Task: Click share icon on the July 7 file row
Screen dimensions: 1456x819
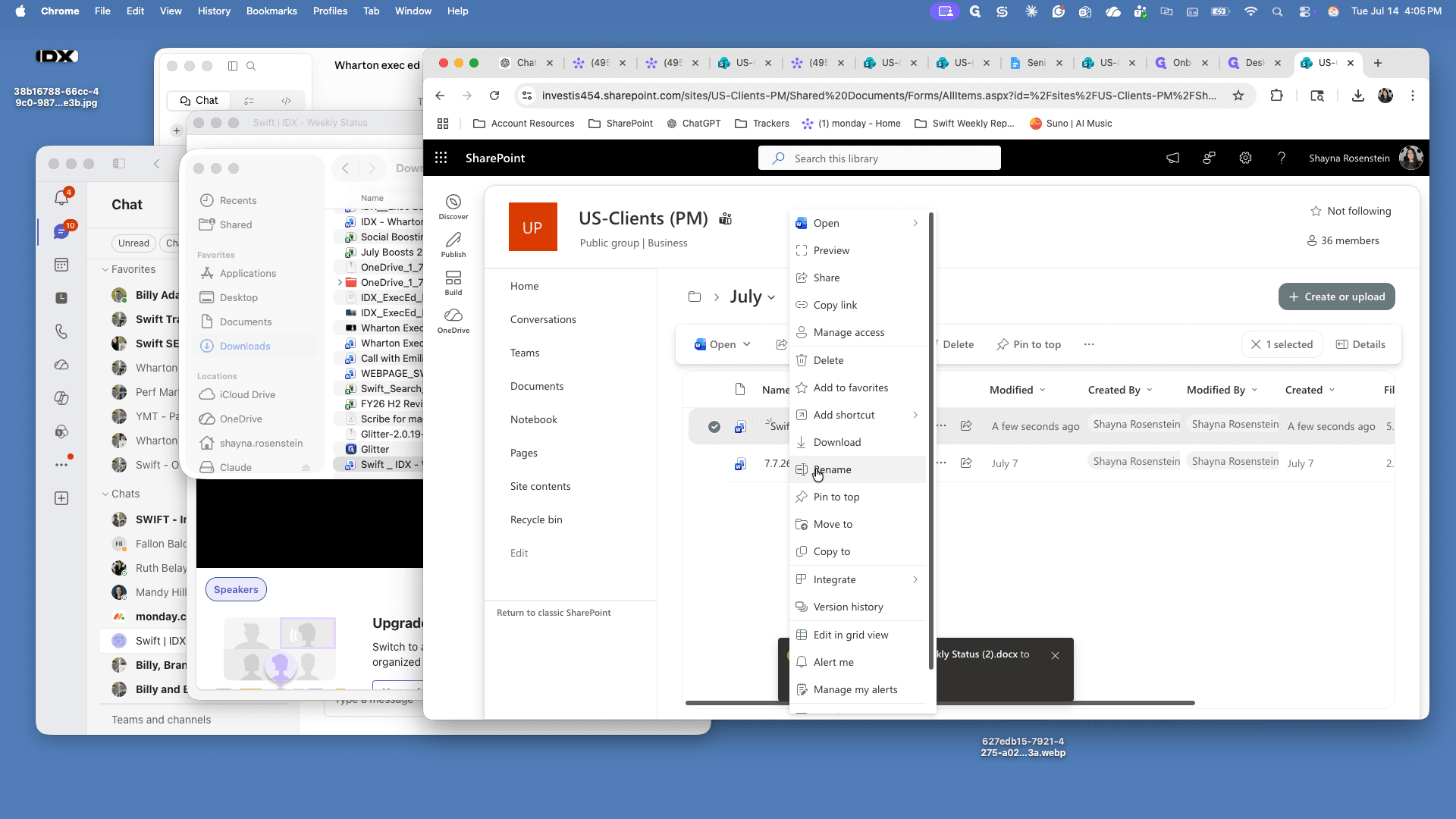Action: tap(966, 463)
